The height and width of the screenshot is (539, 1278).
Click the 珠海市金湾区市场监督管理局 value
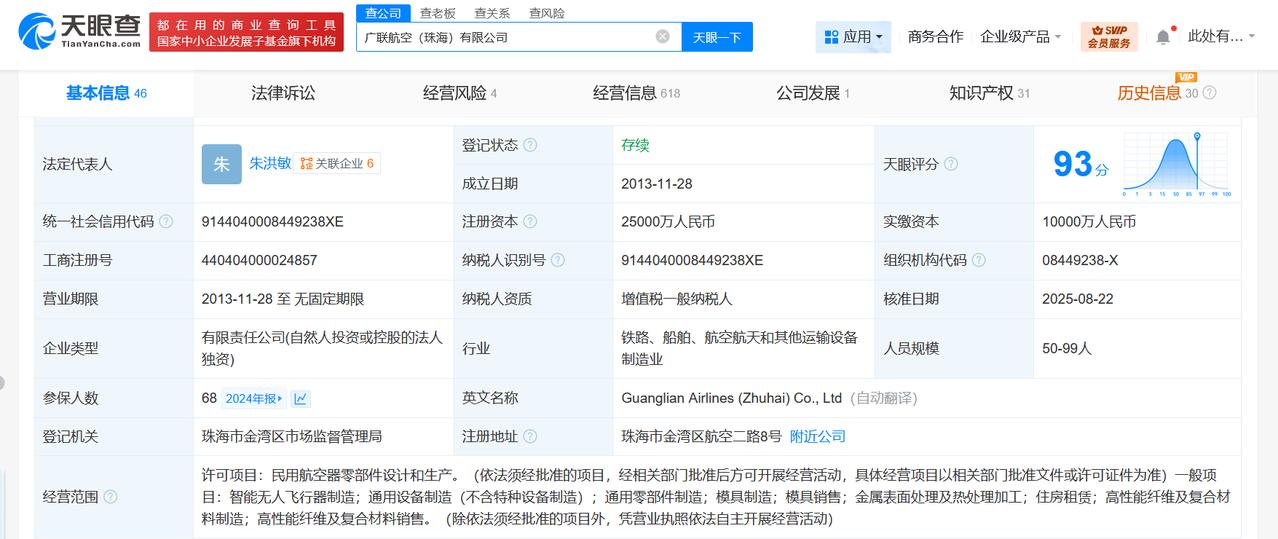coord(292,437)
